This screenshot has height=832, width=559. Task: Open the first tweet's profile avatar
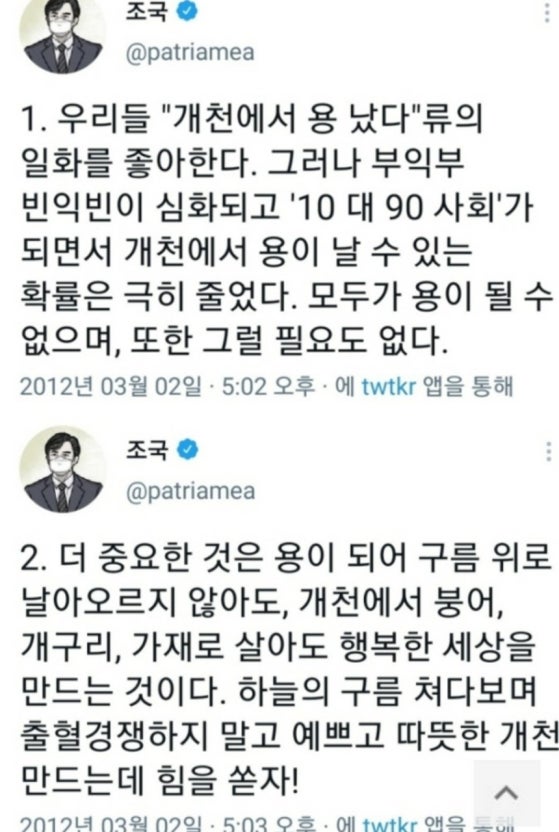62,33
